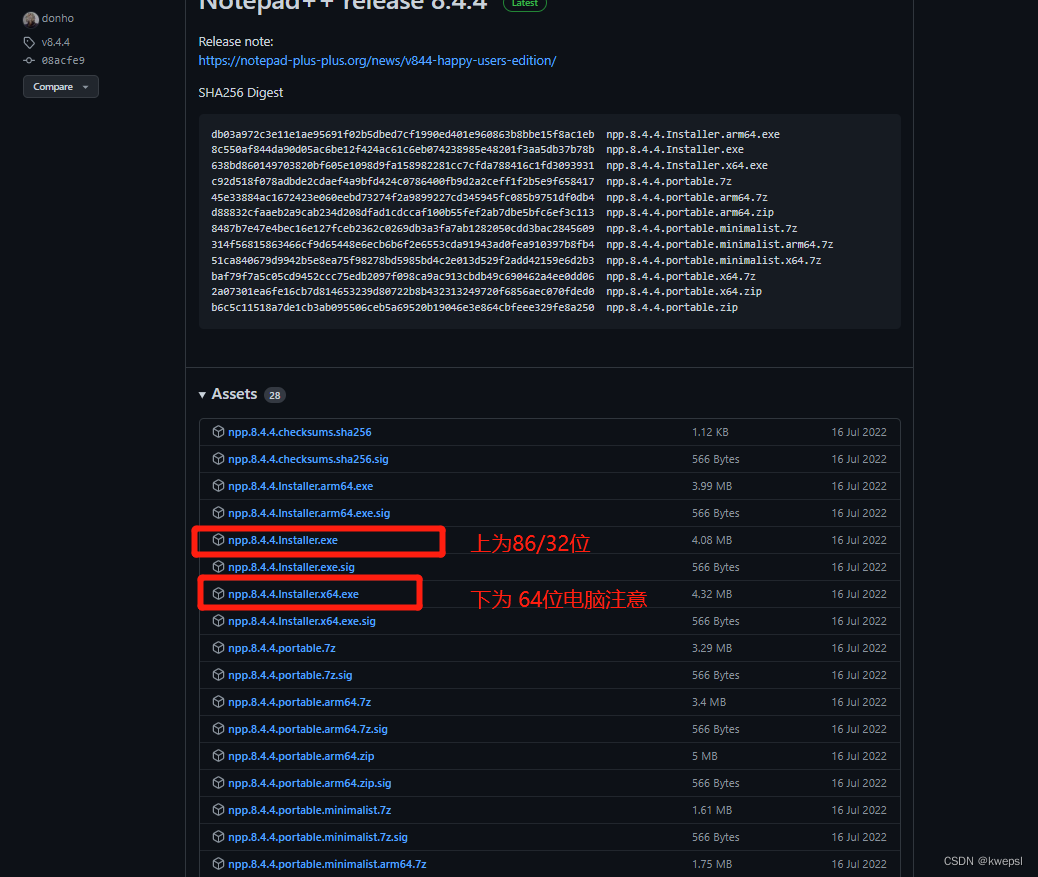This screenshot has height=877, width=1038.
Task: Click the package icon beside npp.8.4.4.Installer.arm64.exe
Action: click(218, 486)
